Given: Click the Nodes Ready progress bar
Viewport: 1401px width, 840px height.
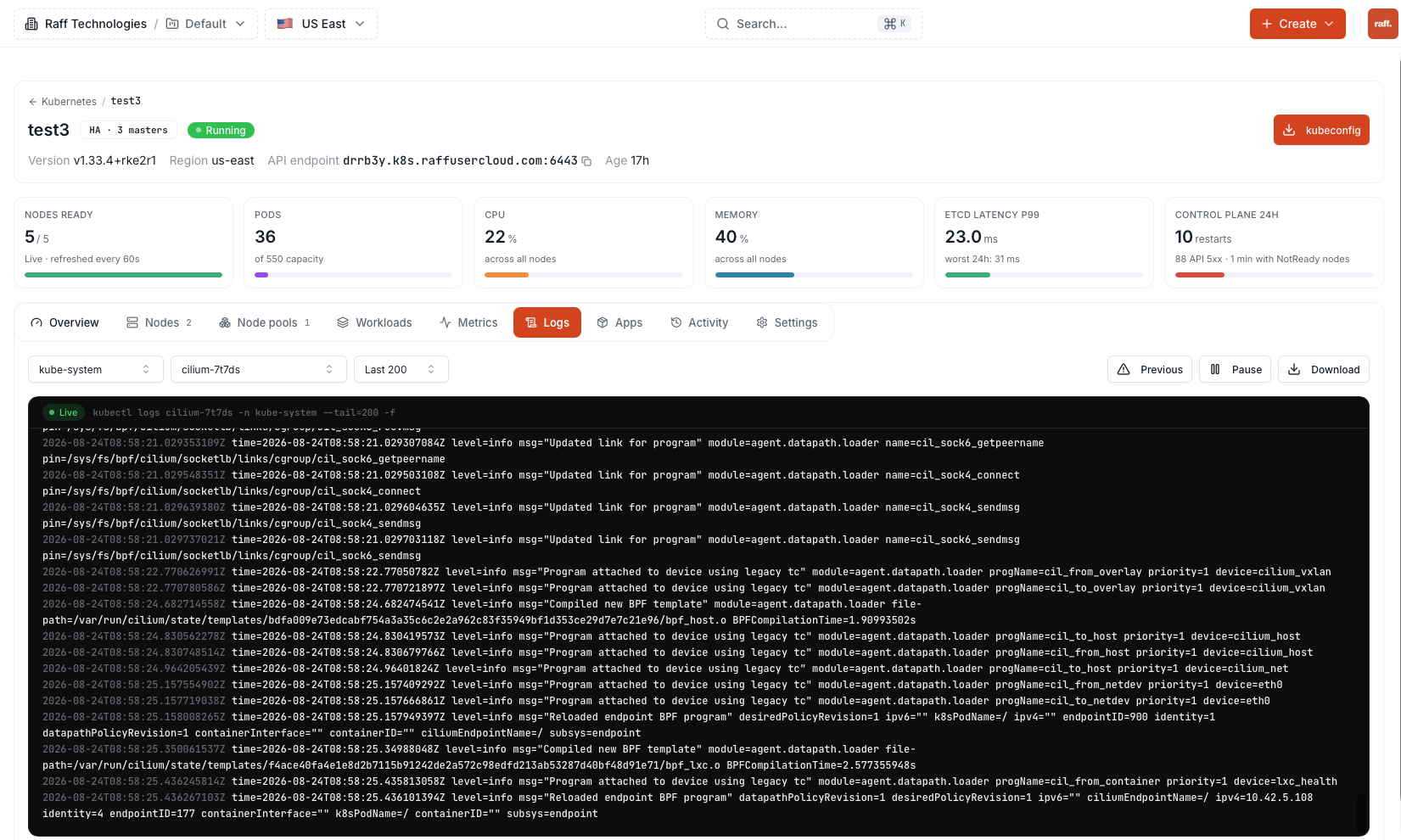Looking at the screenshot, I should point(124,275).
